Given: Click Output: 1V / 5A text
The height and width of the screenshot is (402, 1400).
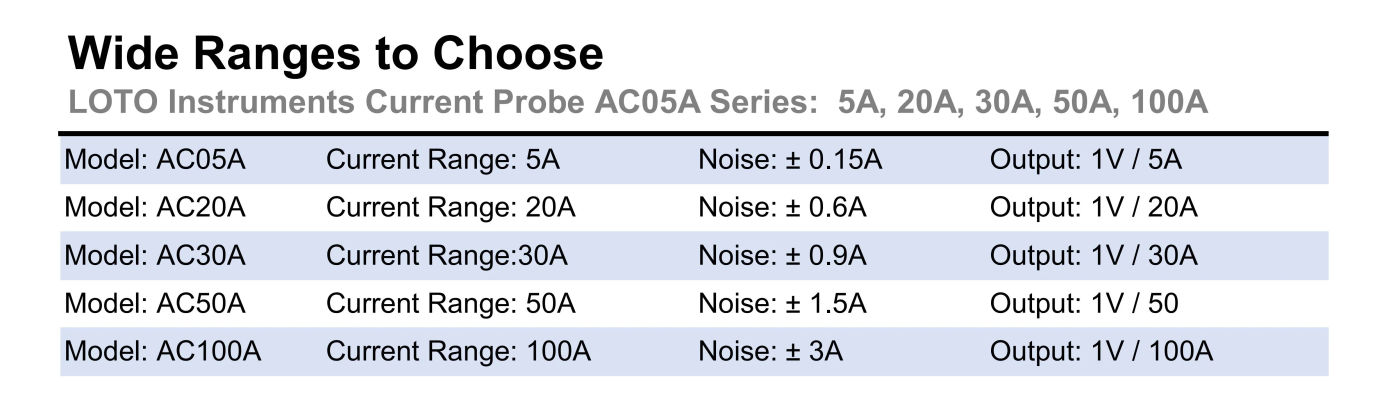Looking at the screenshot, I should pos(1086,160).
